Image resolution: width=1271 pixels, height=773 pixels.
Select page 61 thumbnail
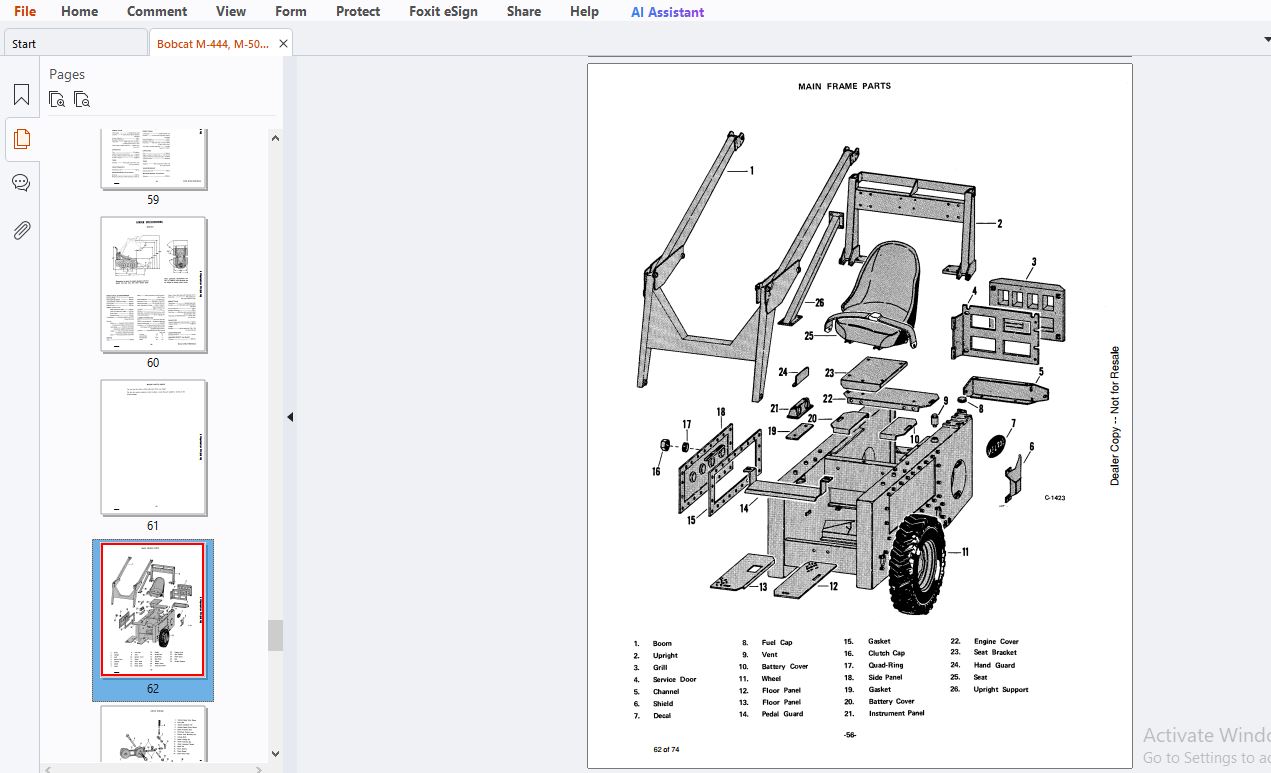click(x=153, y=447)
